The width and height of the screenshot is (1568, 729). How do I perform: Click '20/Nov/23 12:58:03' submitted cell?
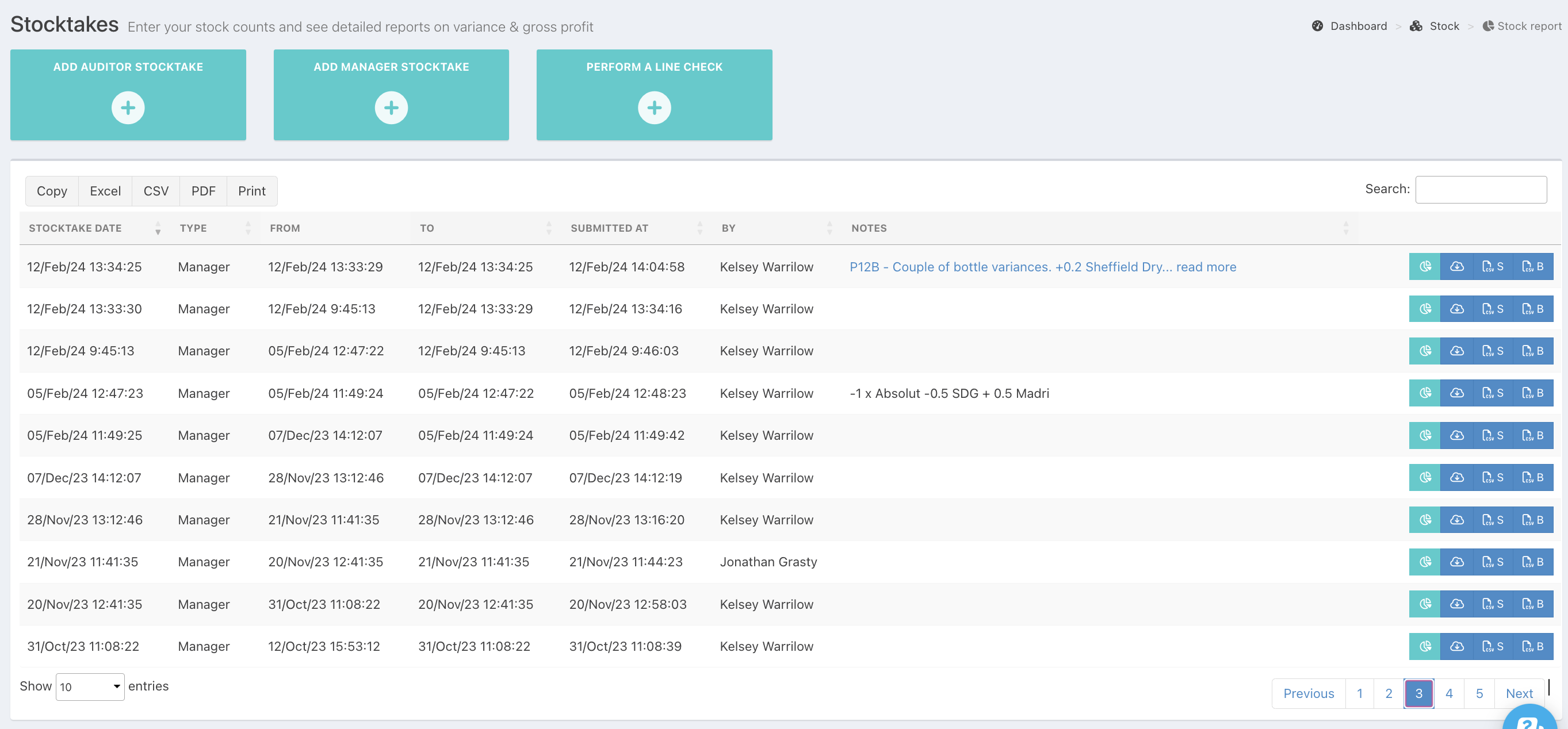point(628,604)
